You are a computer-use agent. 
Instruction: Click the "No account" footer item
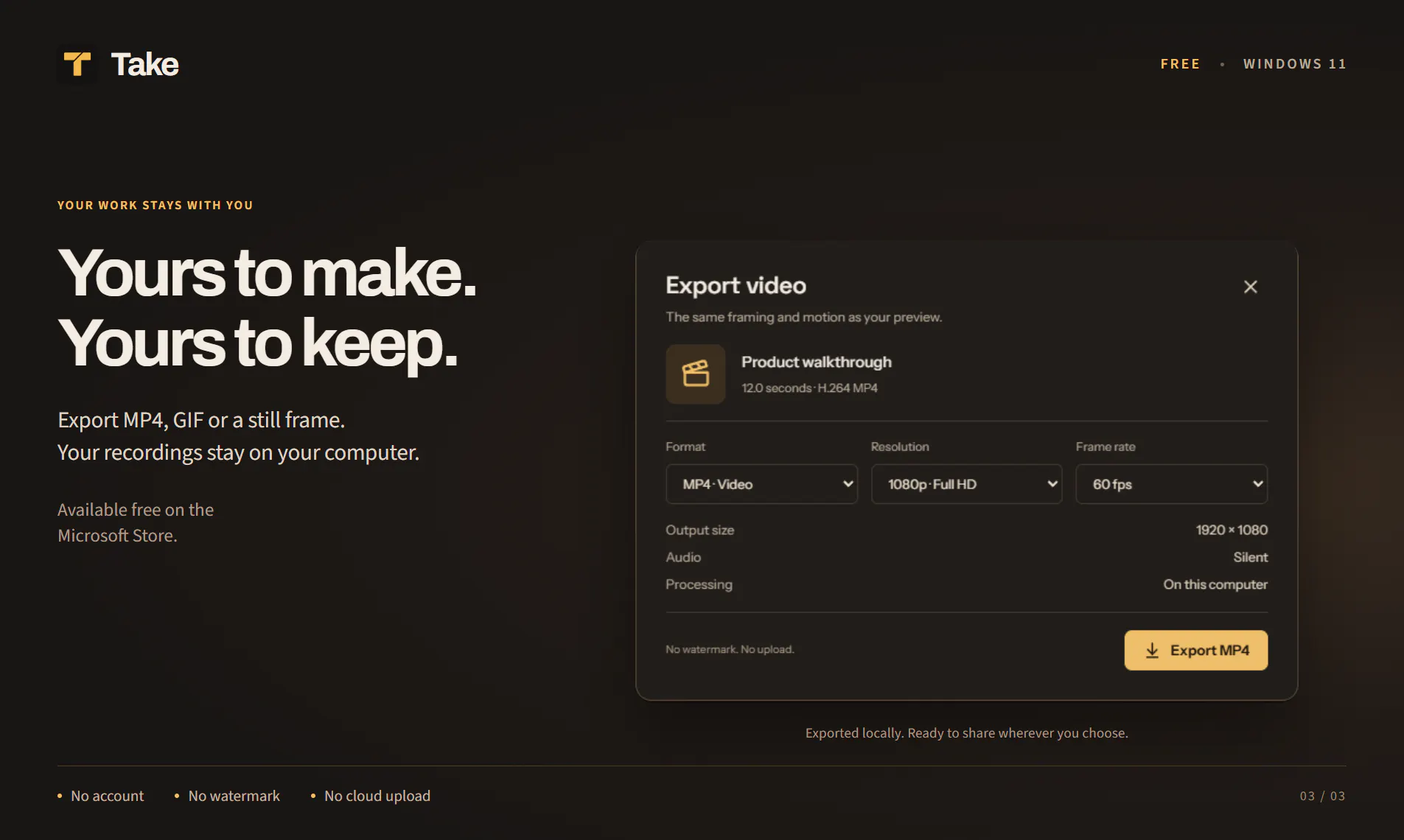click(x=107, y=796)
